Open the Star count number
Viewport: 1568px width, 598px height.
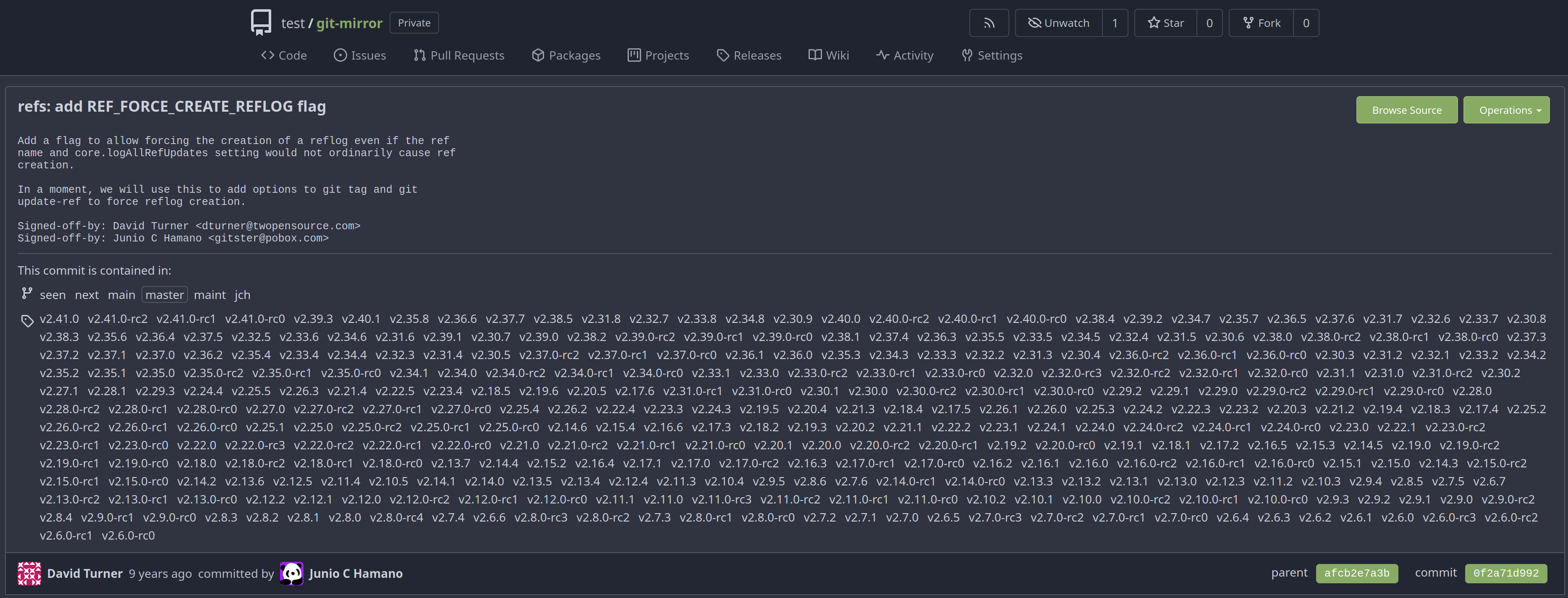(1209, 23)
